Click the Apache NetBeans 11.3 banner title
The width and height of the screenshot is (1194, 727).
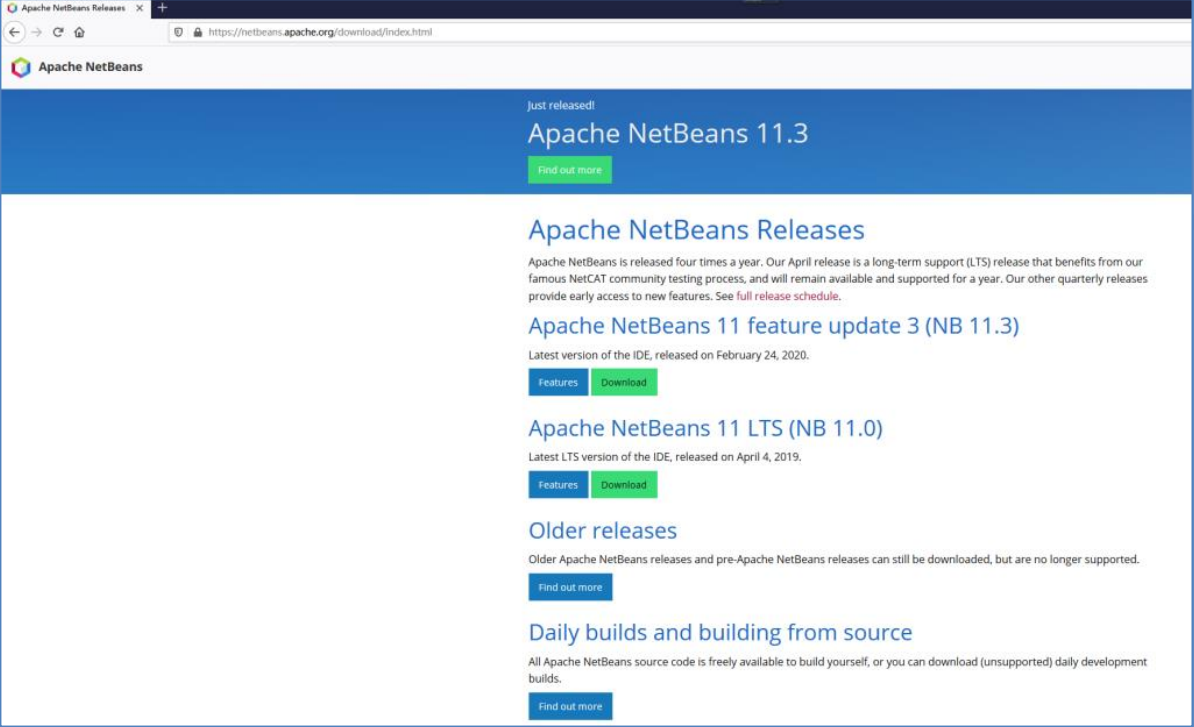click(x=668, y=133)
